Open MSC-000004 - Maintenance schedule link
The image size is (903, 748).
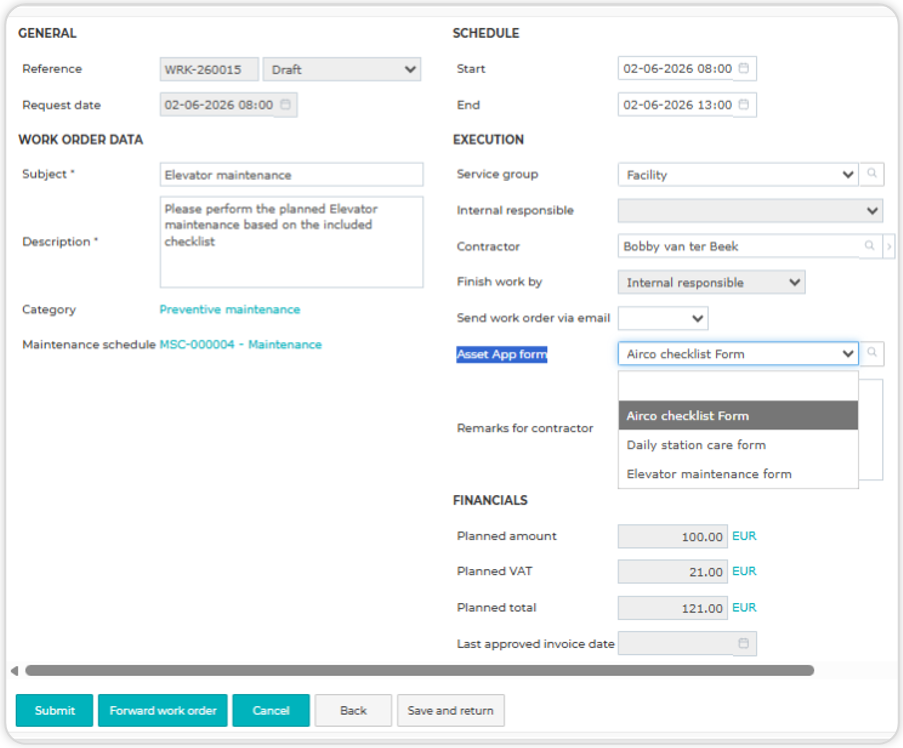(241, 344)
